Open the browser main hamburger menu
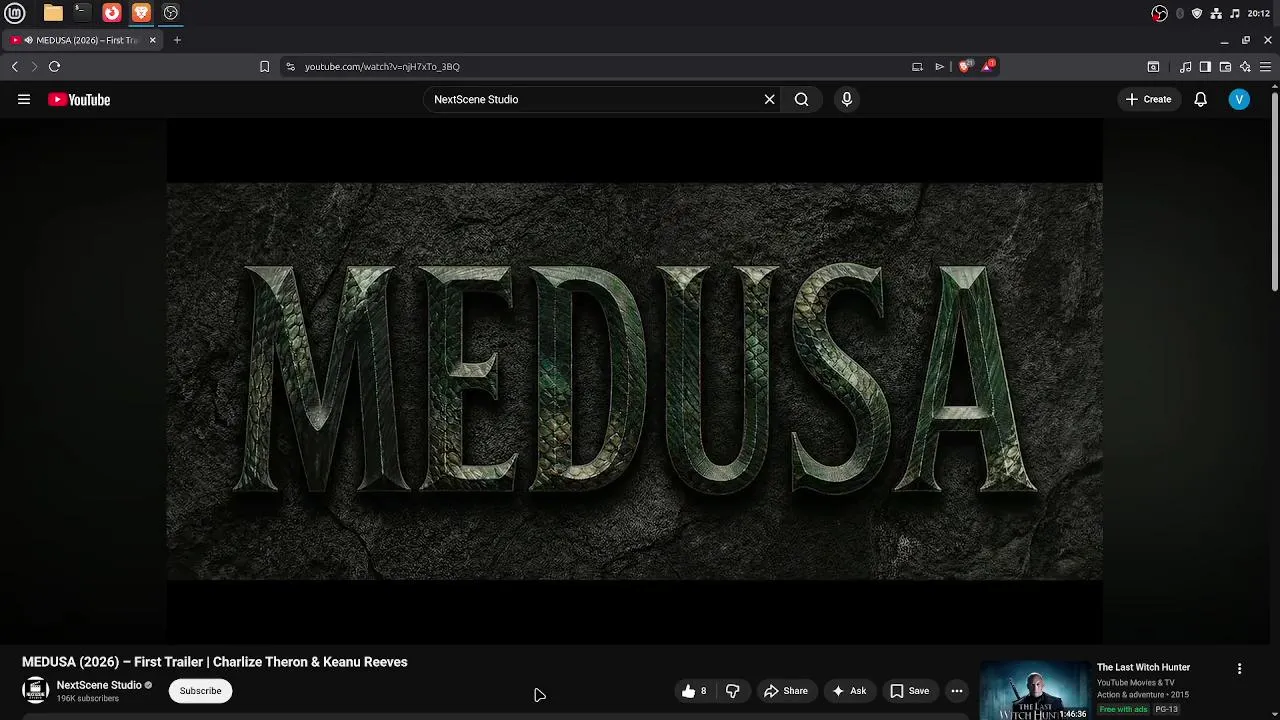The height and width of the screenshot is (720, 1280). click(1265, 66)
